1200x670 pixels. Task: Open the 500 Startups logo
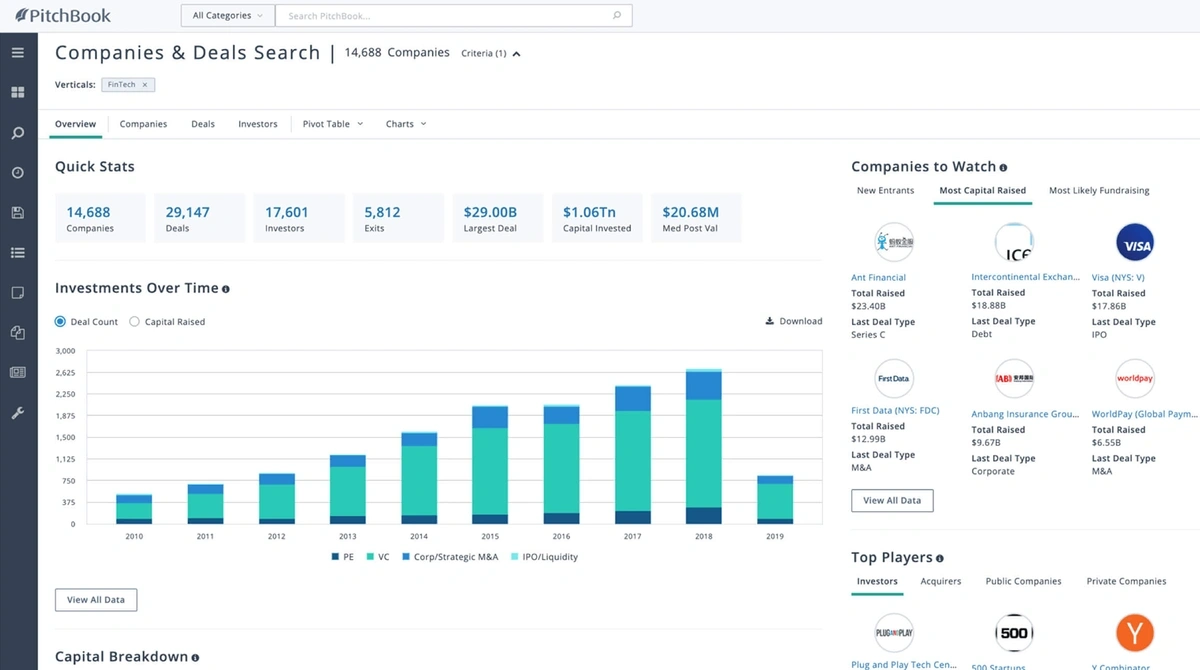[x=1013, y=633]
